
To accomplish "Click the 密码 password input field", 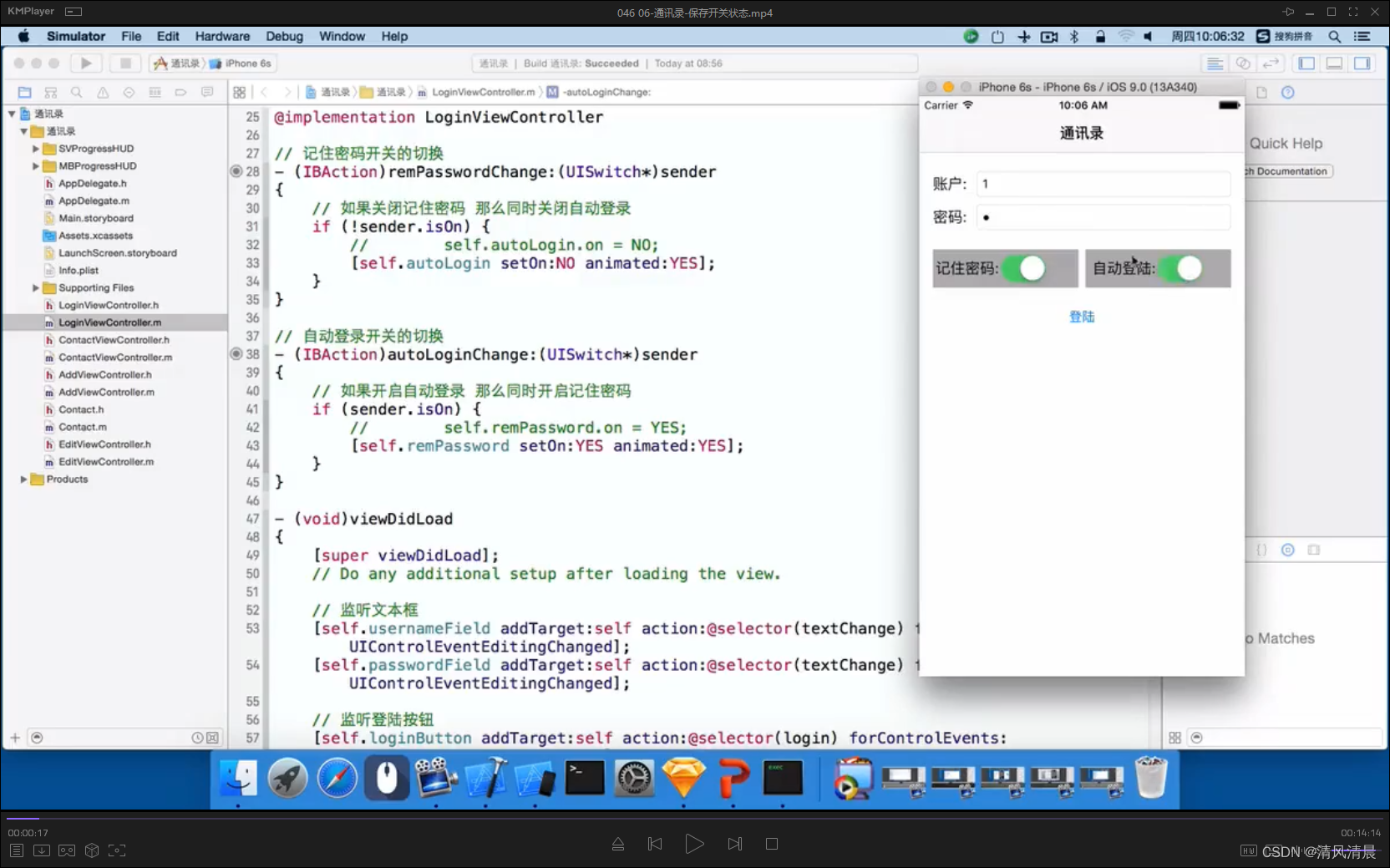I will tap(1103, 217).
